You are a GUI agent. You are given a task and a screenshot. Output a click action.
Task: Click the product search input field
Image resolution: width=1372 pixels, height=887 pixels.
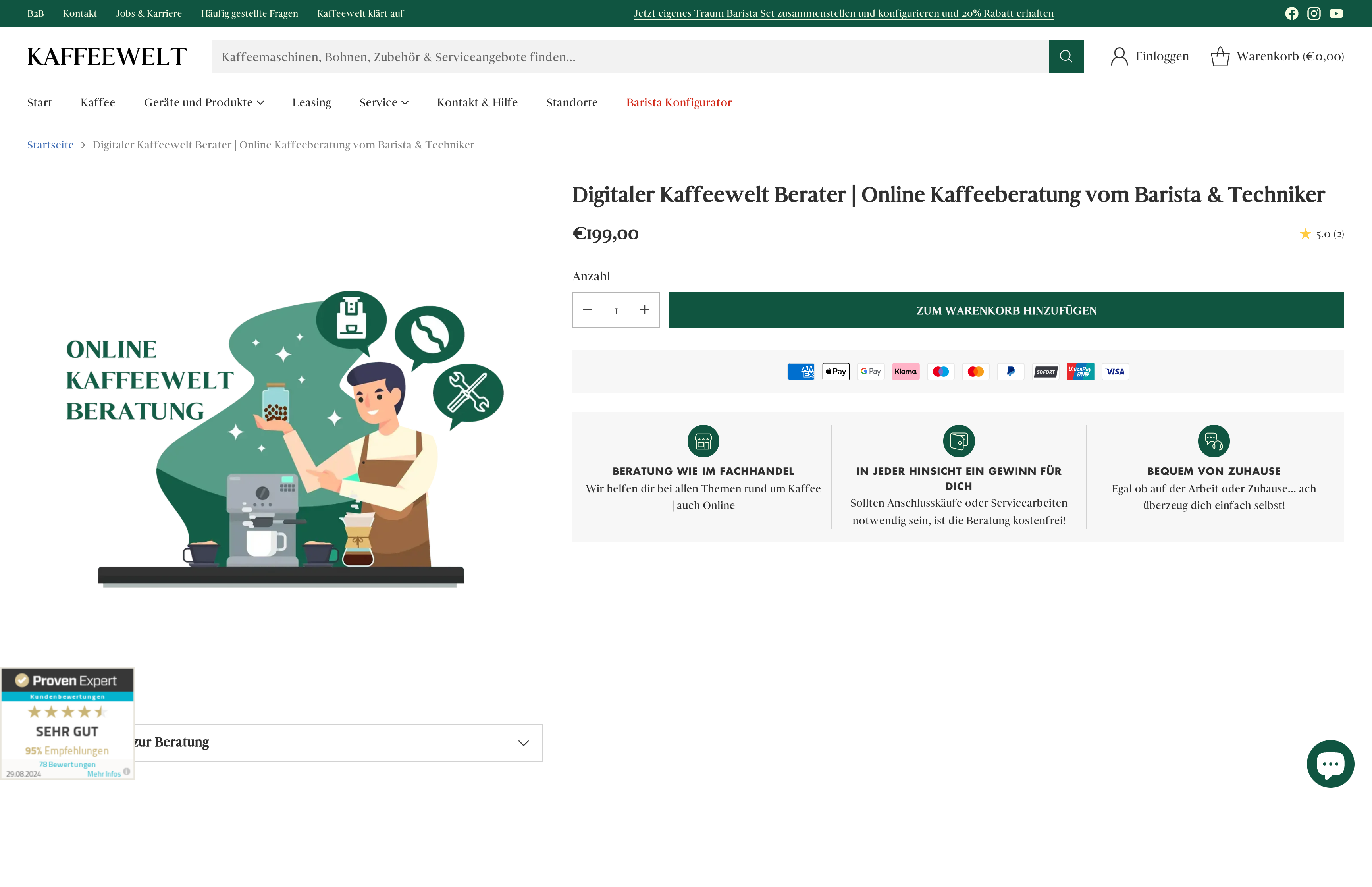click(576, 56)
